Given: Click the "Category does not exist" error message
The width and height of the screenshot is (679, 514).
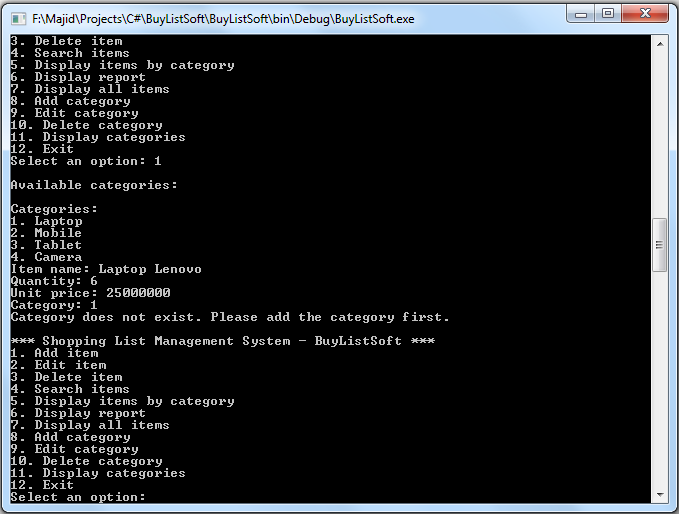Looking at the screenshot, I should 230,317.
